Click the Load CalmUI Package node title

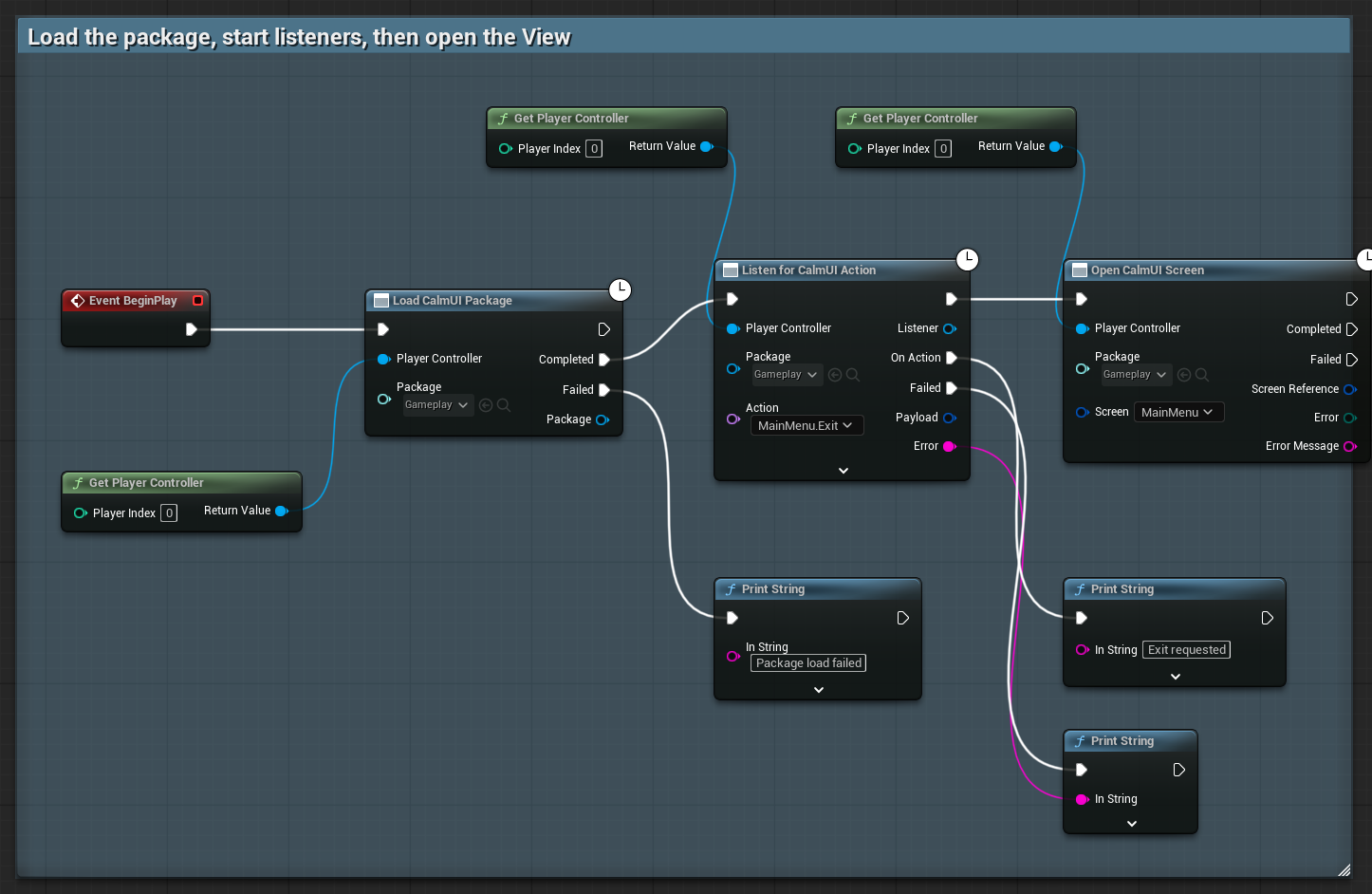pos(453,301)
